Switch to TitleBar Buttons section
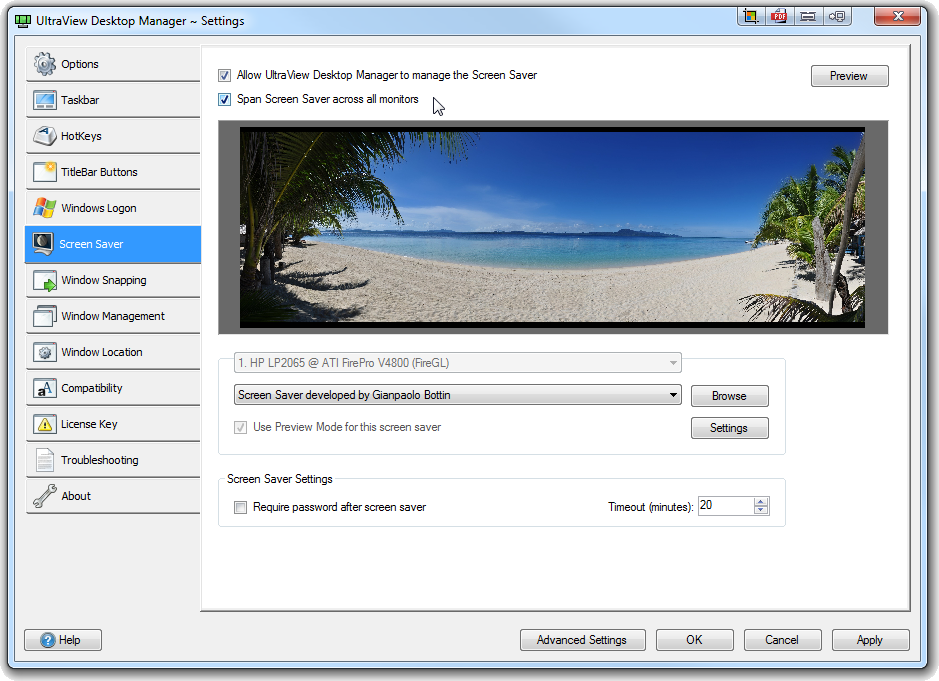Screen dimensions: 939x681 point(113,172)
